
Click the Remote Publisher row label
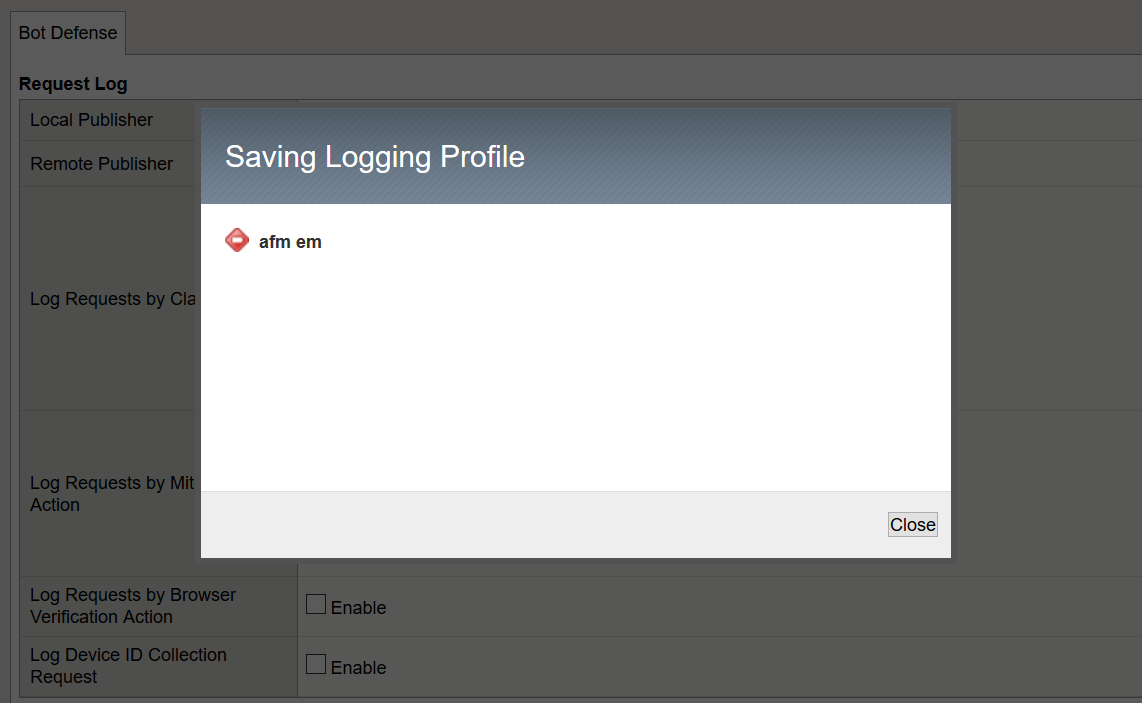102,164
